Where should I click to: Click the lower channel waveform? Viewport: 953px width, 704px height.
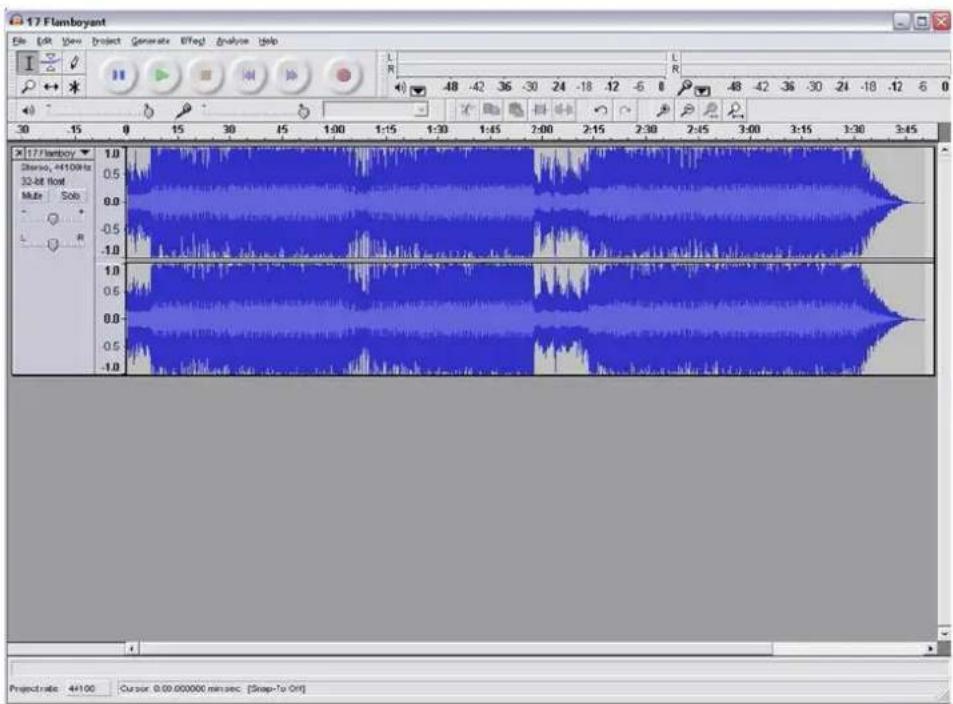click(529, 319)
